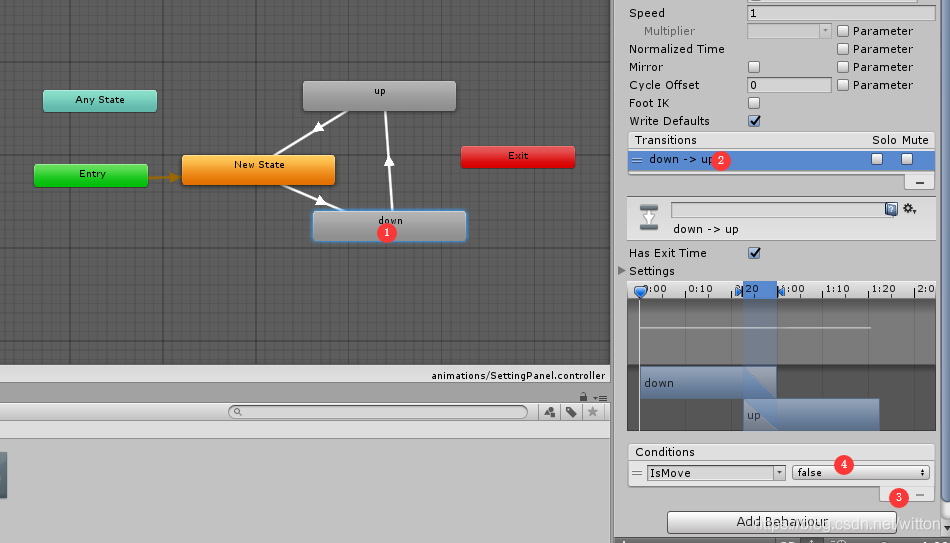Screen dimensions: 950x543
Task: Open the false condition value dropdown
Action: pos(860,473)
